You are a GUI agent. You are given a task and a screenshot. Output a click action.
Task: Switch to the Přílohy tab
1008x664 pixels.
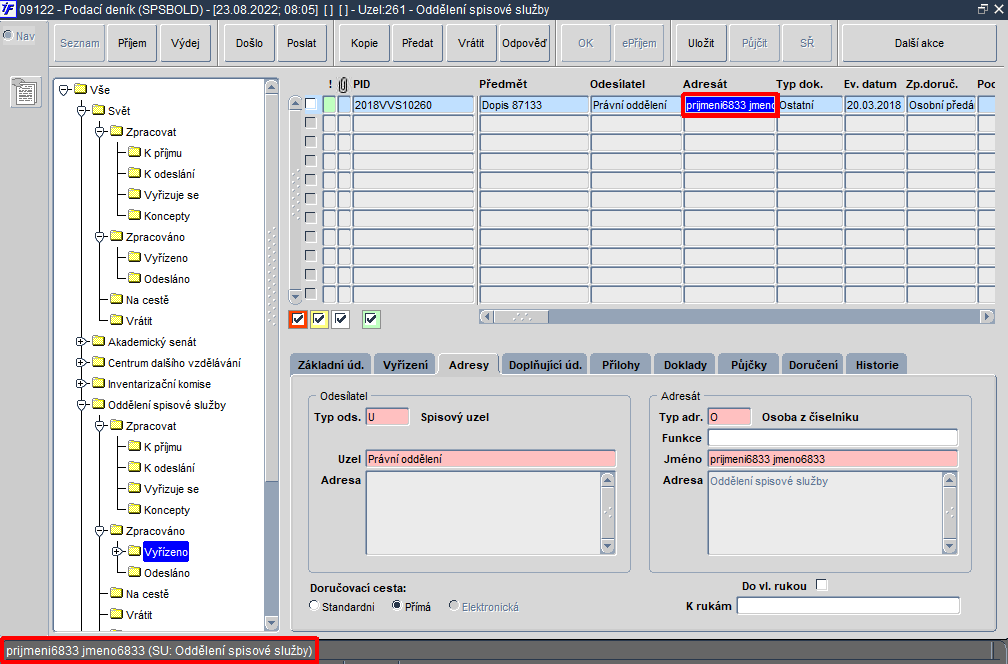click(x=620, y=364)
